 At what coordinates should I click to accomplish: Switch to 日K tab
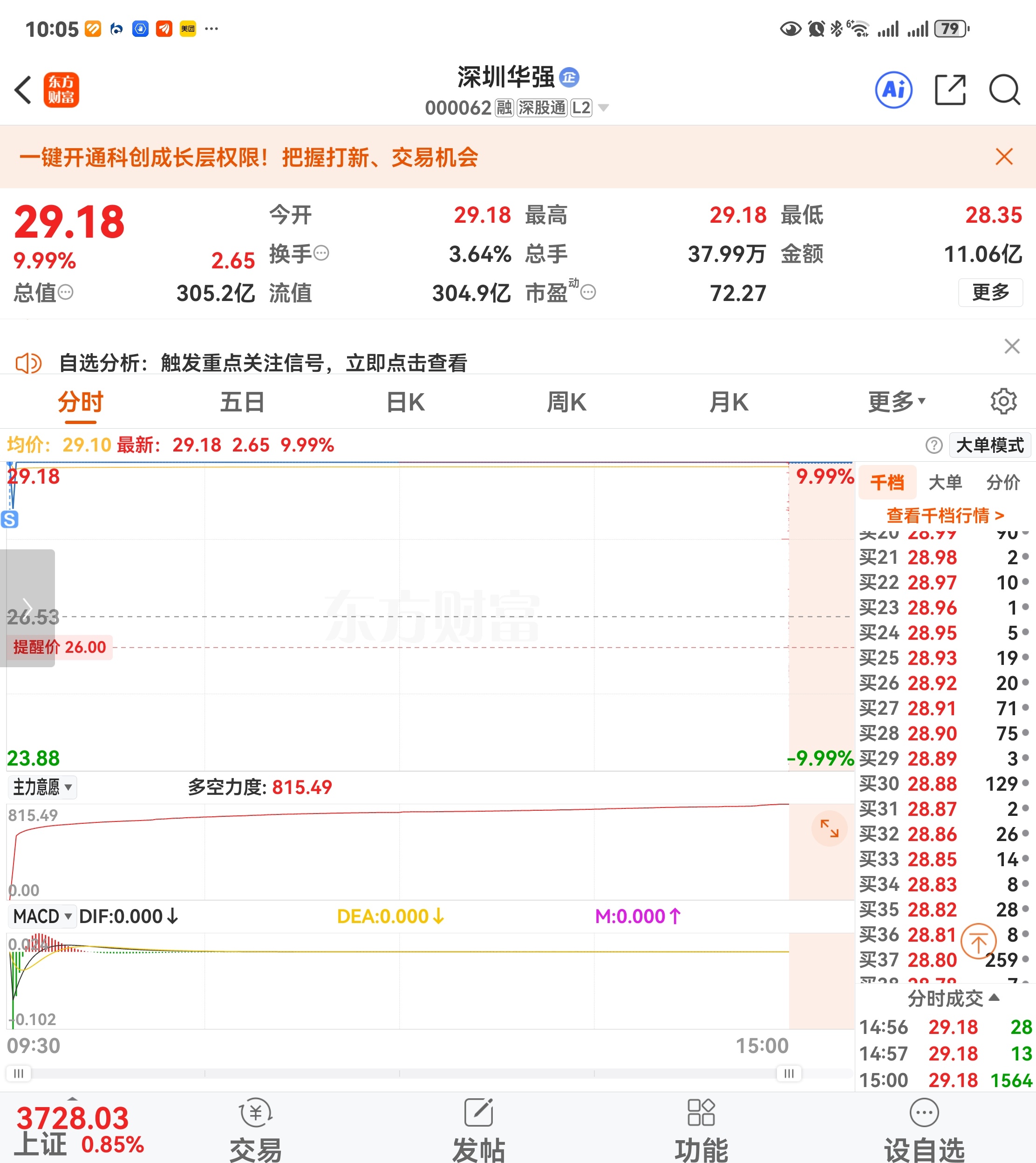[x=405, y=402]
